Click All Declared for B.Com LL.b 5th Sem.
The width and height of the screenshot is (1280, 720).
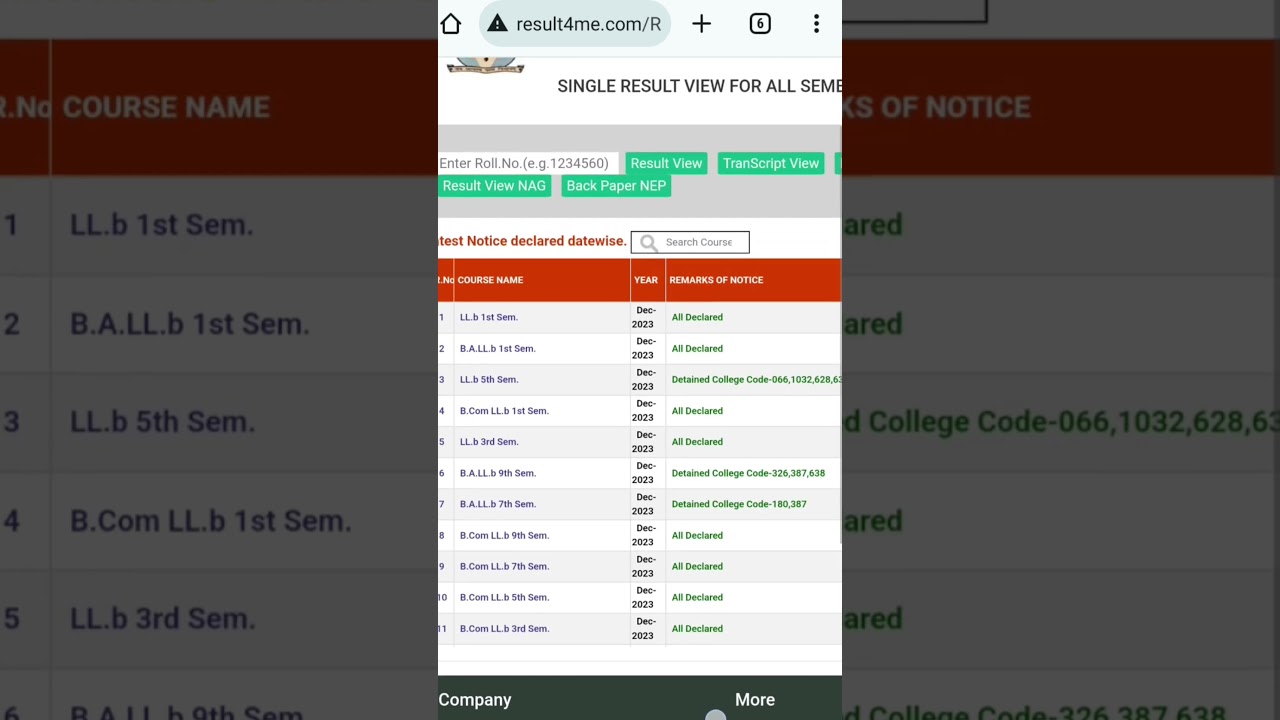697,597
